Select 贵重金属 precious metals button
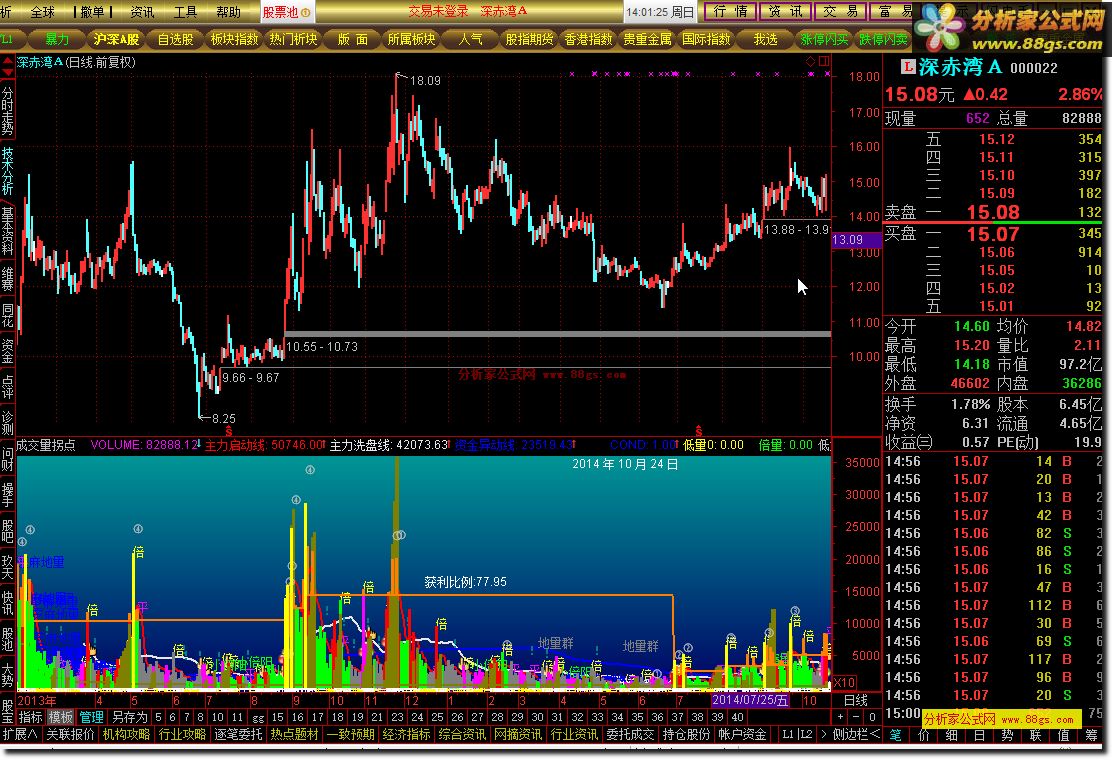Viewport: 1114px width, 760px height. click(x=647, y=40)
